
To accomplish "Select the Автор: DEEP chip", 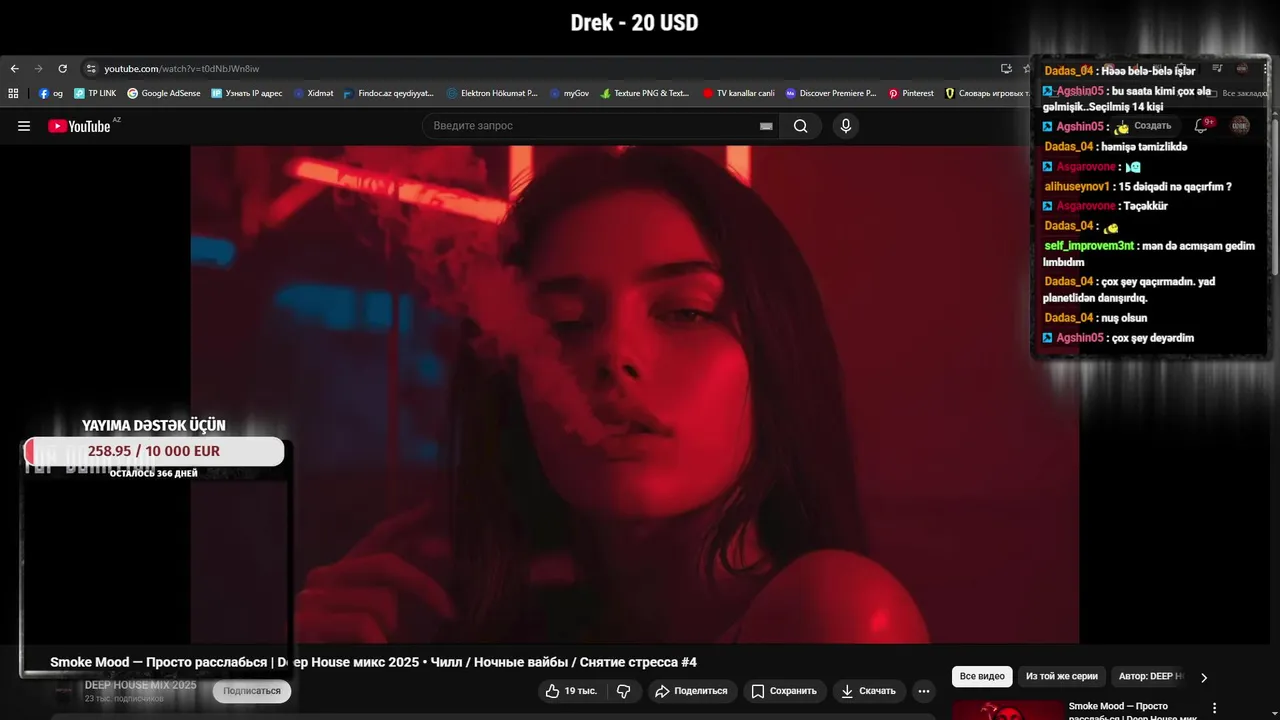I will pos(1147,677).
